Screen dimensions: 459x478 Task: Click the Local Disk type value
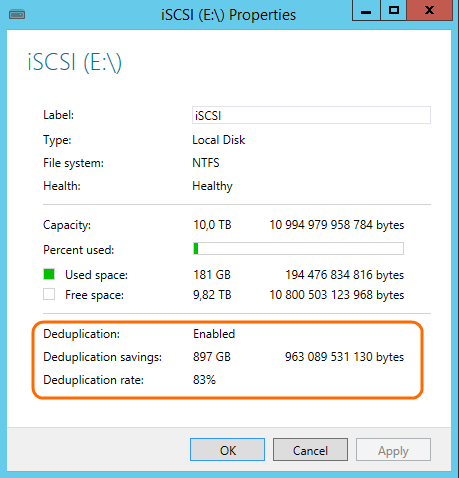click(219, 140)
